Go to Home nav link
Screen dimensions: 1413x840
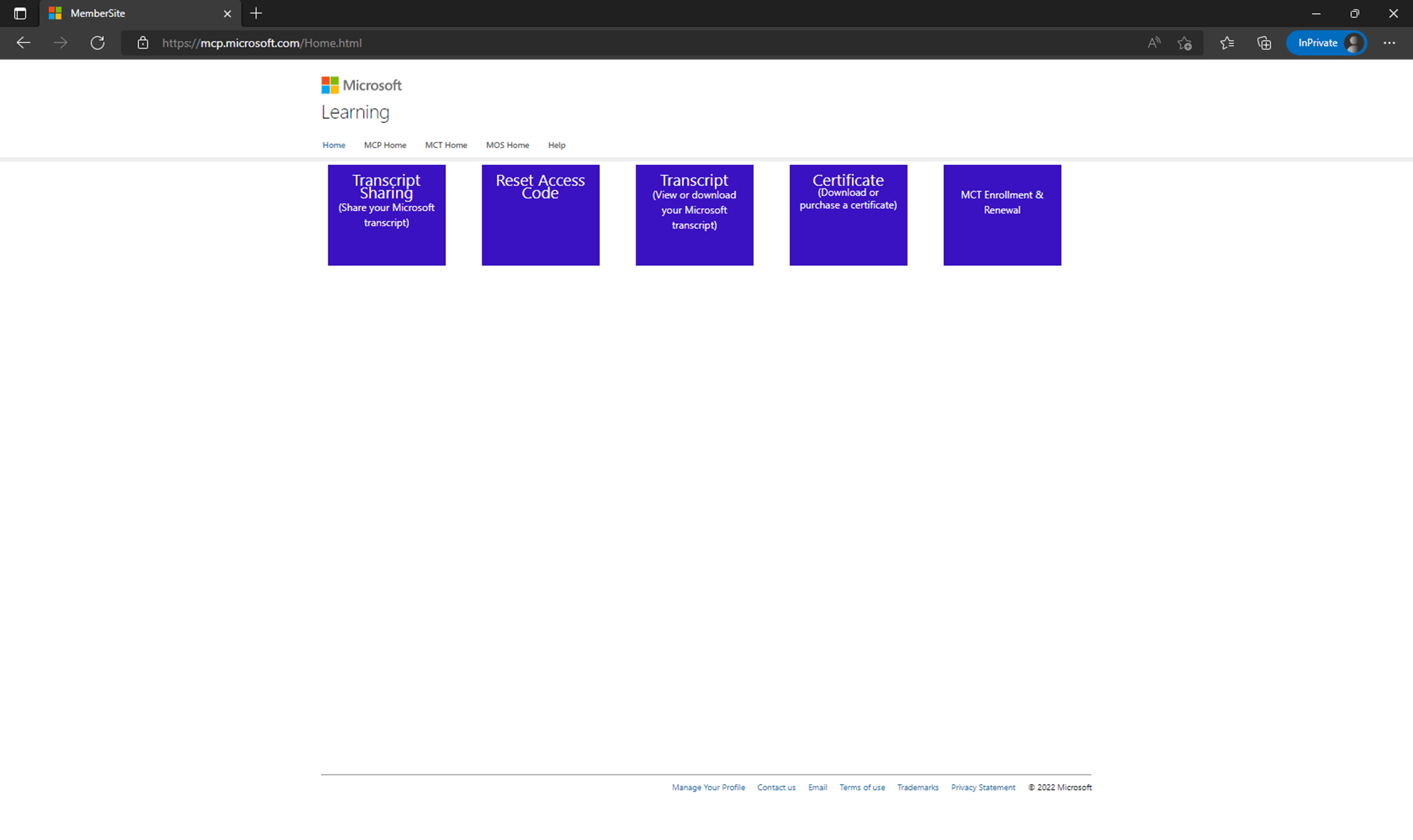pyautogui.click(x=334, y=145)
